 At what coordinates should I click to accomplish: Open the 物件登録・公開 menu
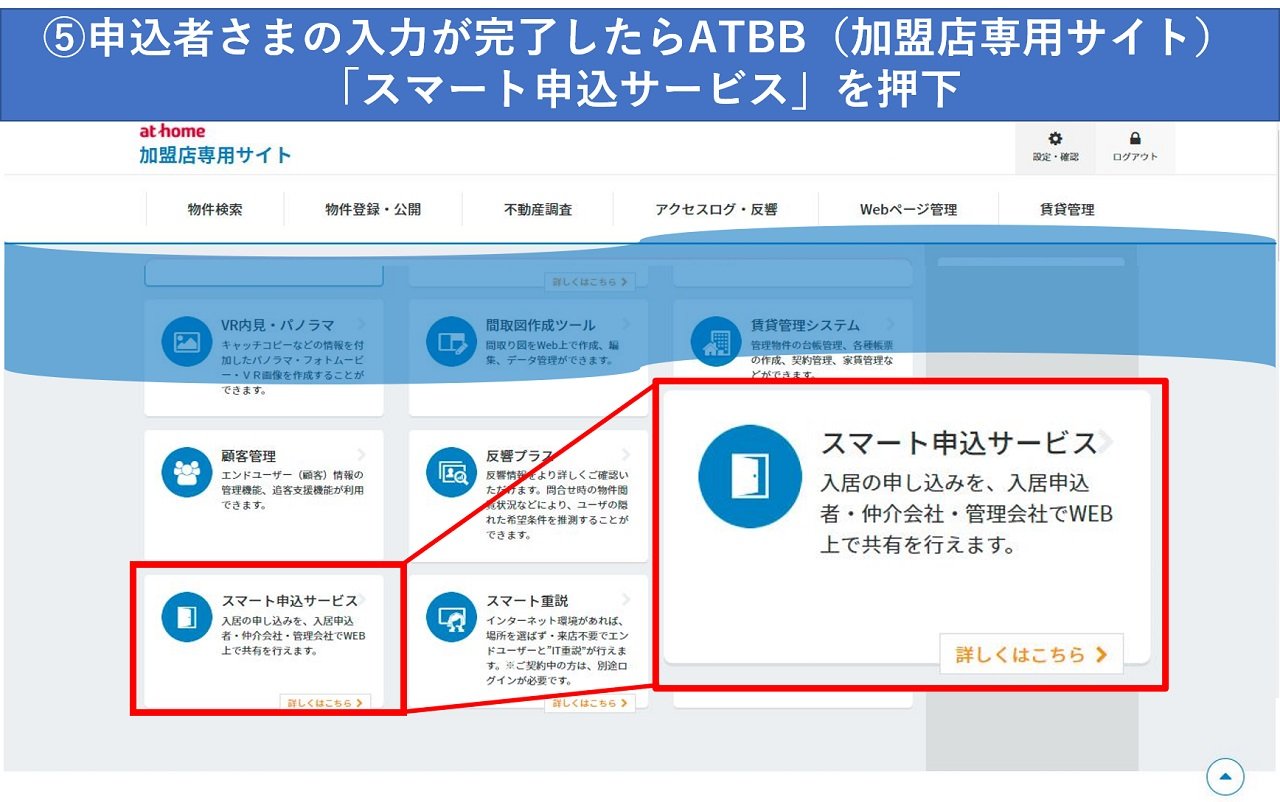tap(373, 209)
